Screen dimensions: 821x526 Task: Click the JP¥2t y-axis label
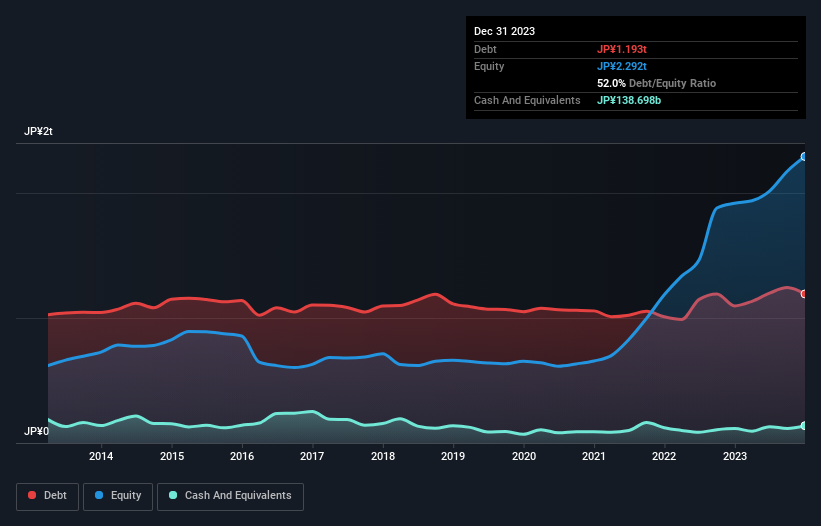[x=38, y=131]
